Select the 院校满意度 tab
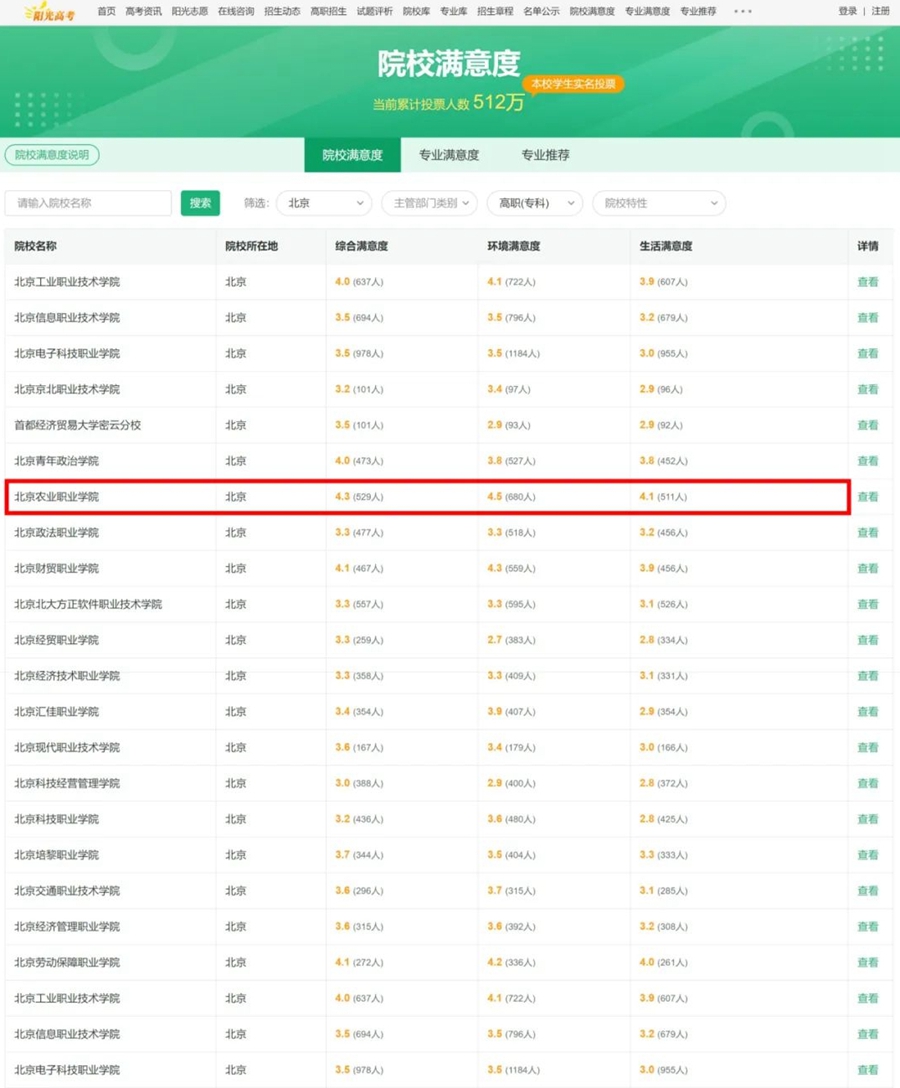 coord(352,155)
